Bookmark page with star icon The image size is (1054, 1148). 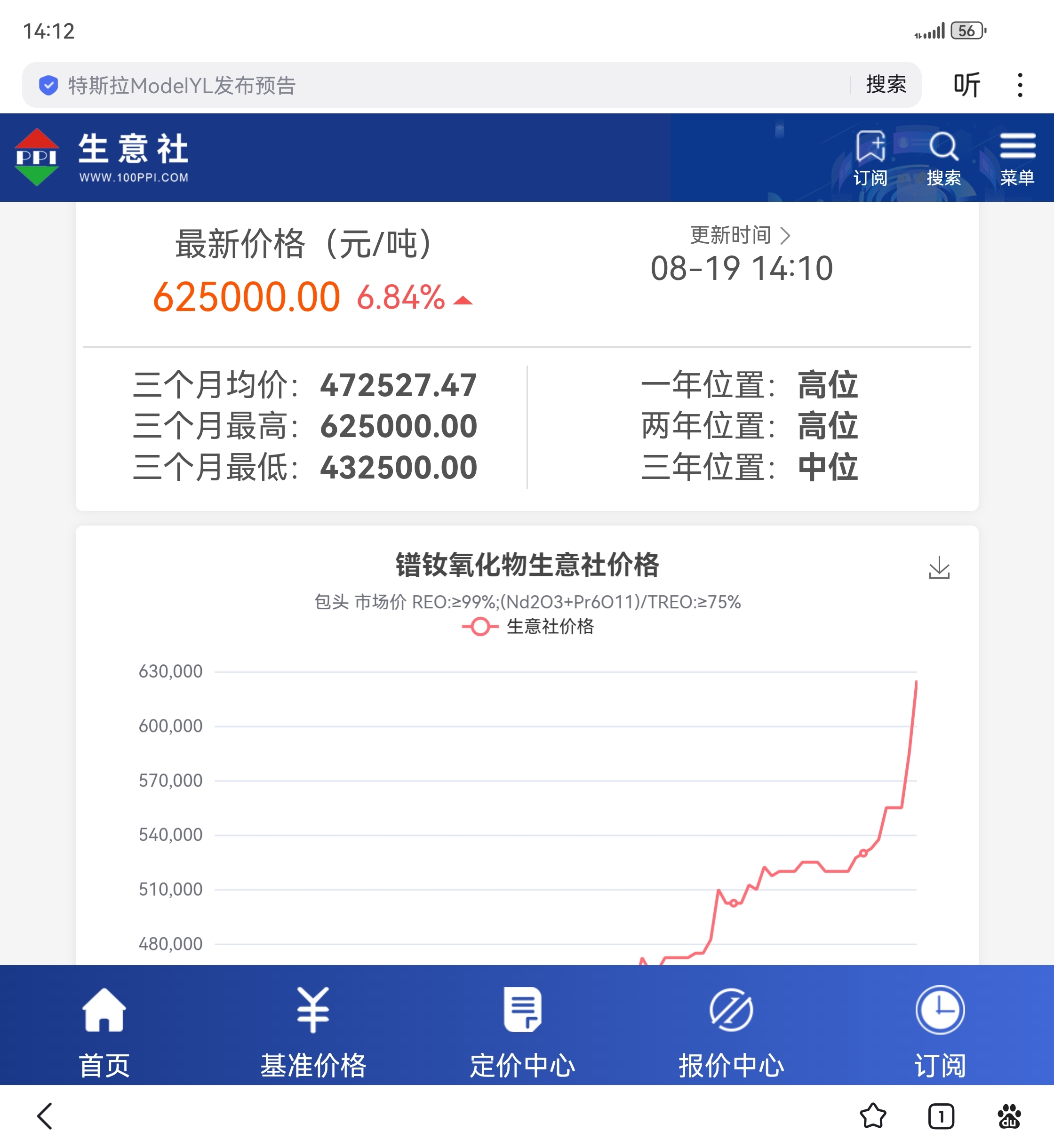coord(873,1116)
